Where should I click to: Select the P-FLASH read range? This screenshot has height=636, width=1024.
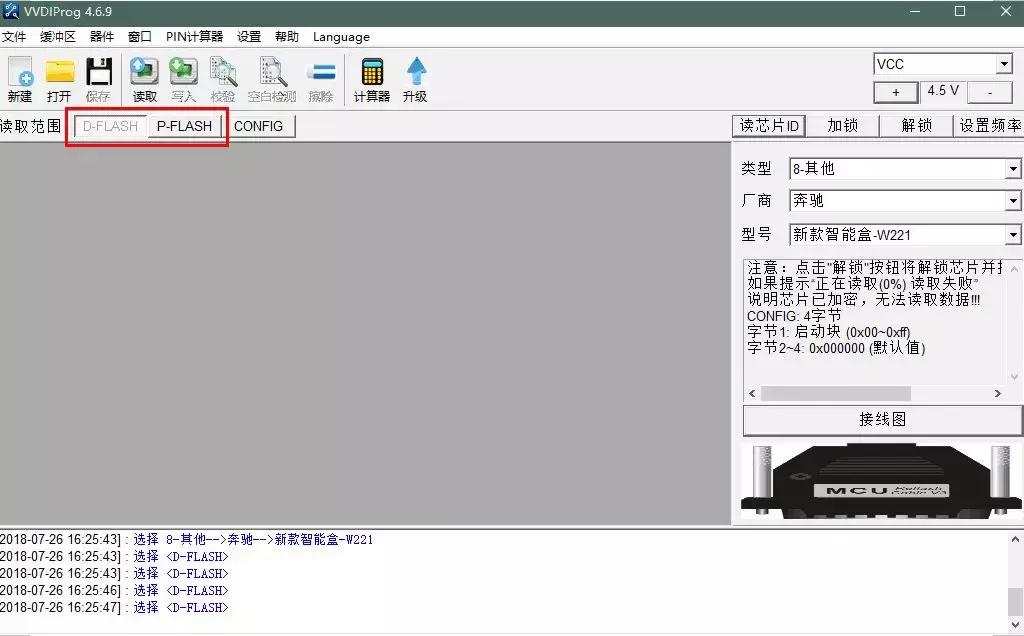184,126
